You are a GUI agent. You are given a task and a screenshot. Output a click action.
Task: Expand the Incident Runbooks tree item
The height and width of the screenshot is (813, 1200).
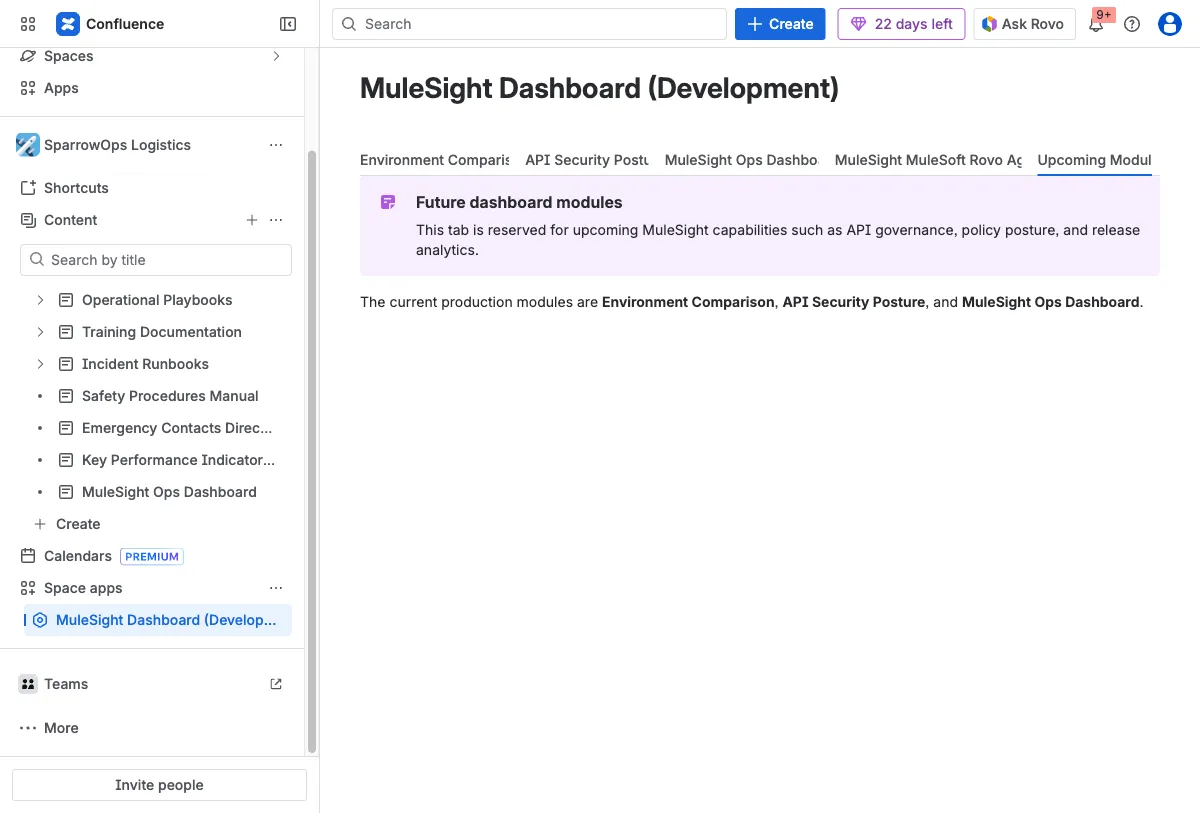coord(40,364)
